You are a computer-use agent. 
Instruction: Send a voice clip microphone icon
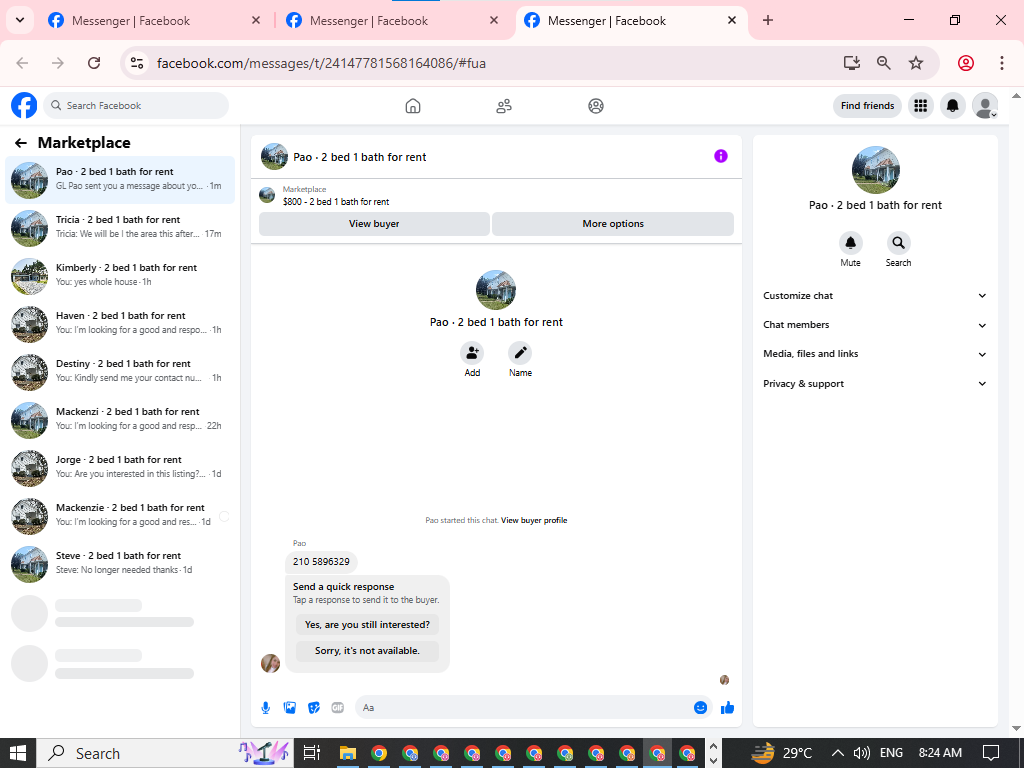(x=266, y=708)
